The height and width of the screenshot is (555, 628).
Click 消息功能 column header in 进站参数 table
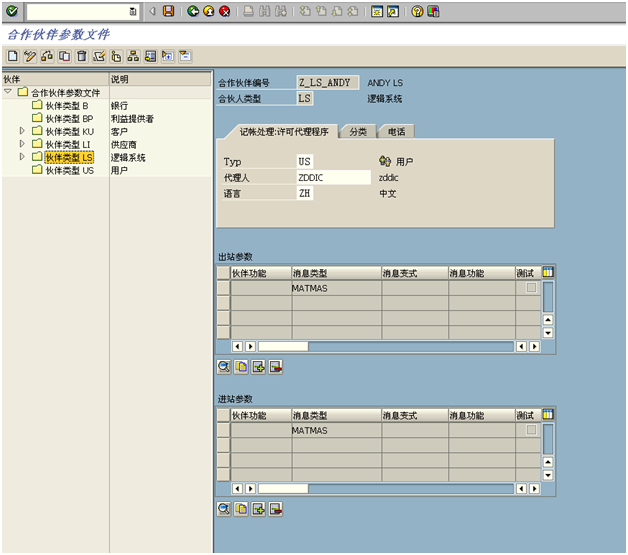[481, 415]
